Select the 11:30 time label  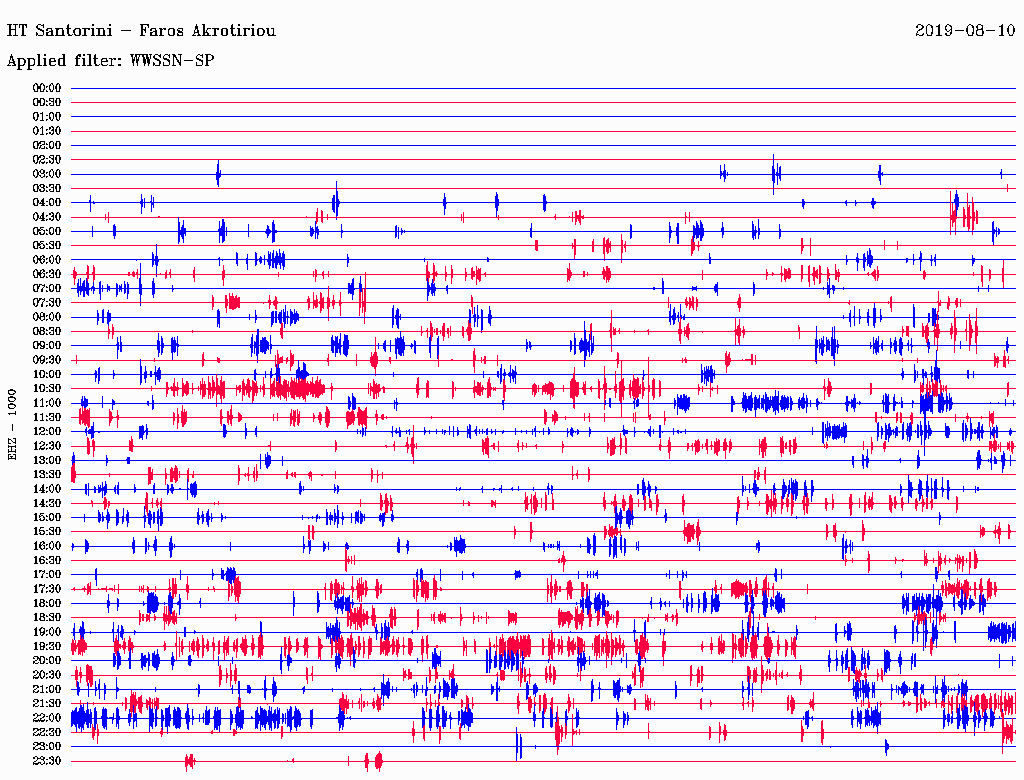(47, 417)
